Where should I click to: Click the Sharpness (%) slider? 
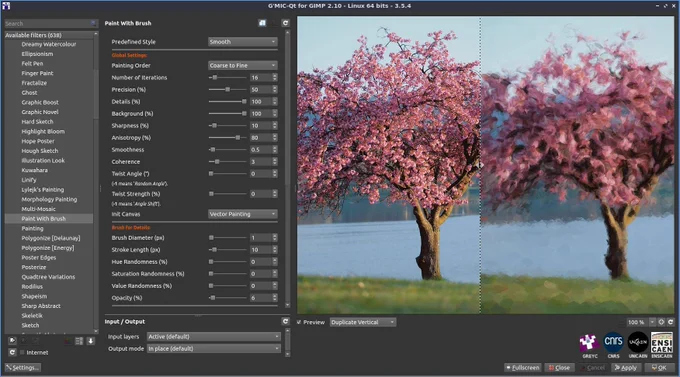click(x=228, y=125)
